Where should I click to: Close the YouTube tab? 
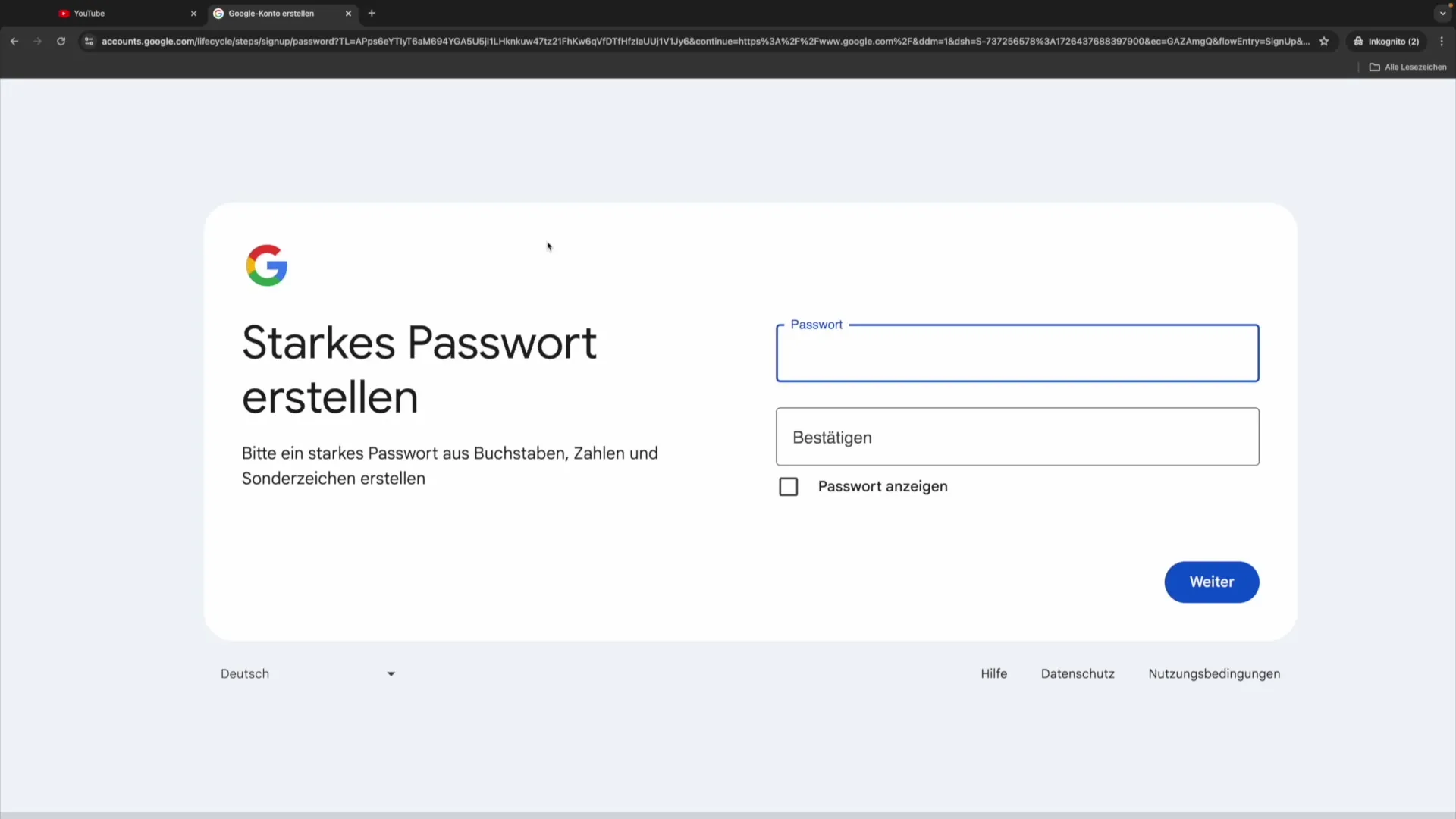coord(193,14)
